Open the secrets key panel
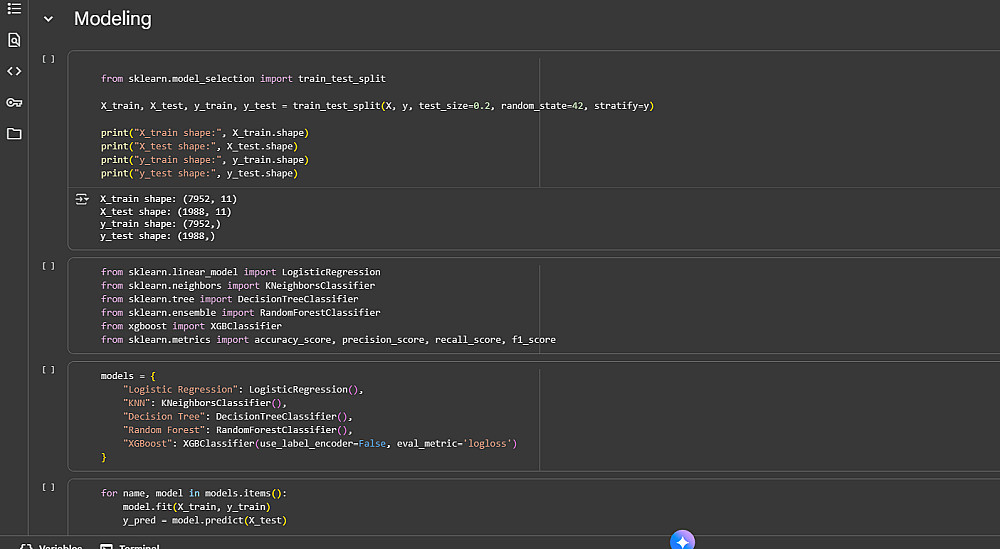The image size is (1000, 549). pos(14,103)
